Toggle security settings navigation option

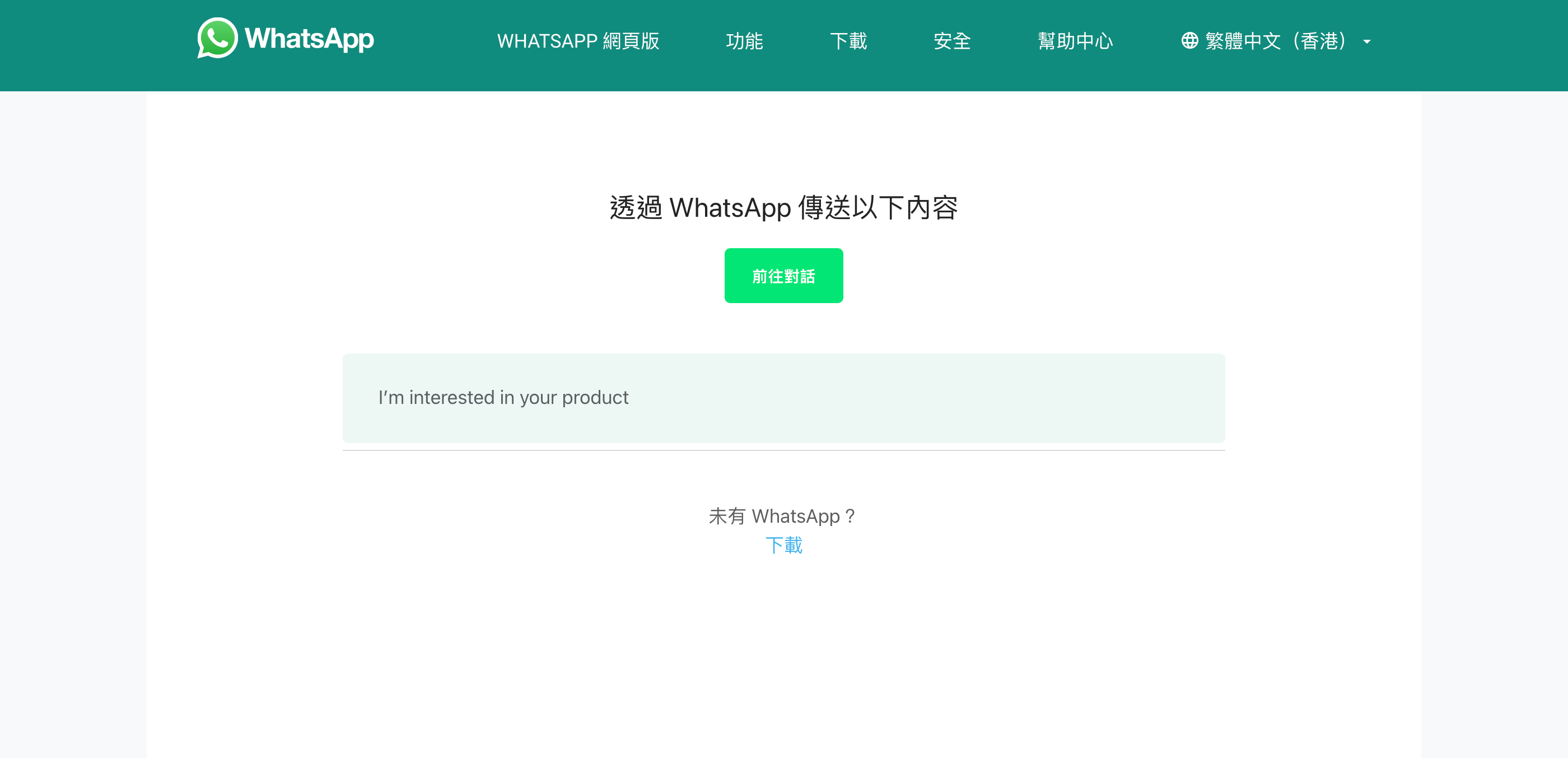click(x=952, y=40)
